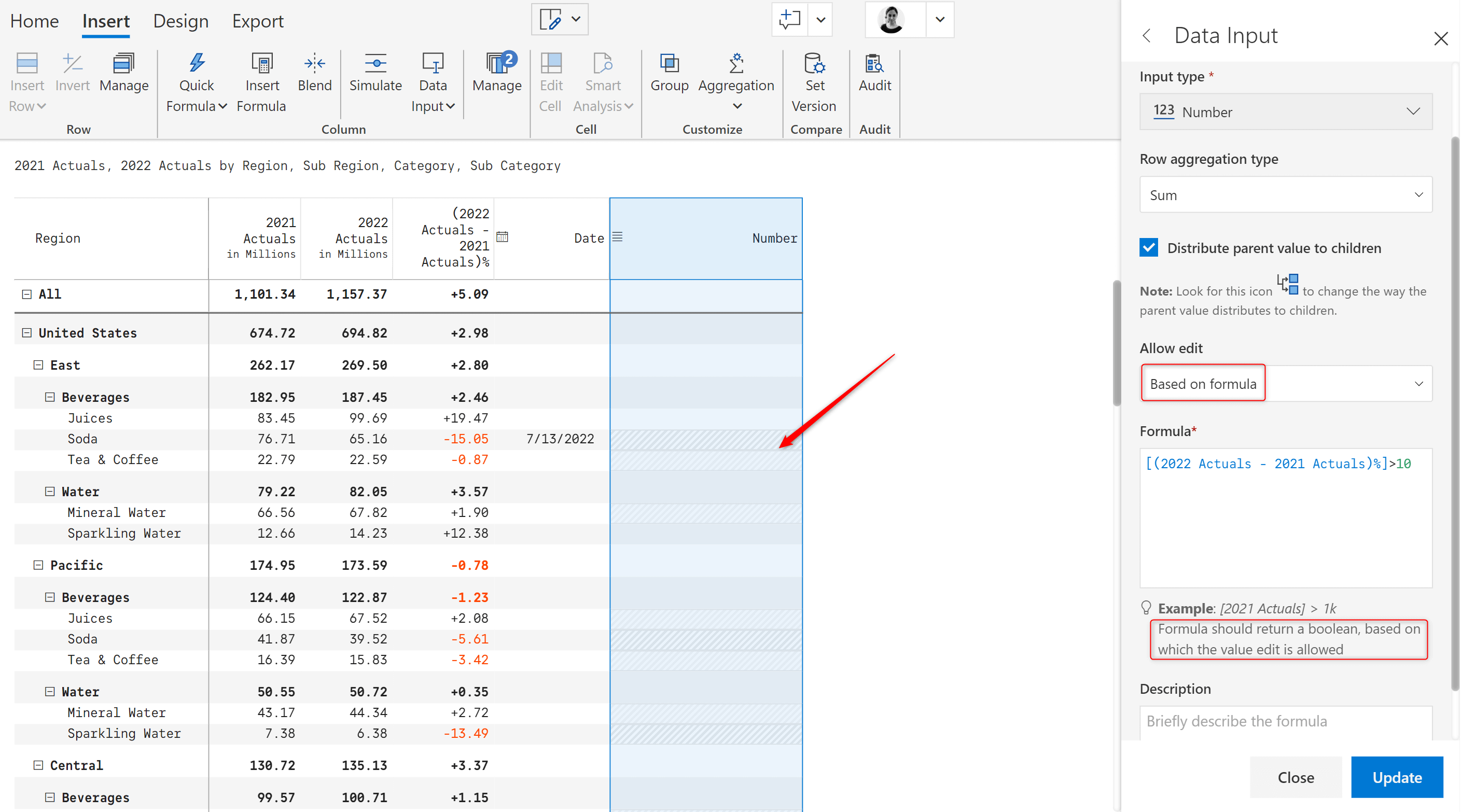Collapse the United States row
1462x812 pixels.
click(x=26, y=332)
